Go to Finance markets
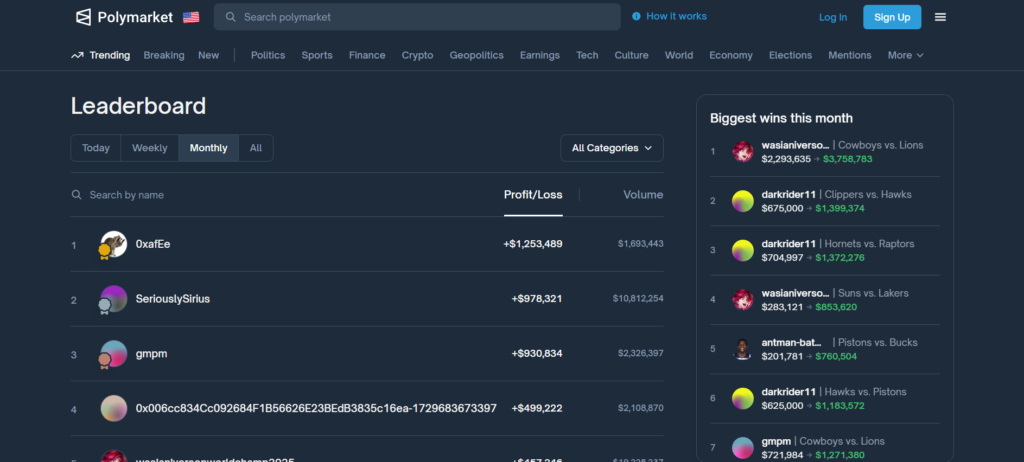This screenshot has width=1024, height=462. click(x=367, y=56)
